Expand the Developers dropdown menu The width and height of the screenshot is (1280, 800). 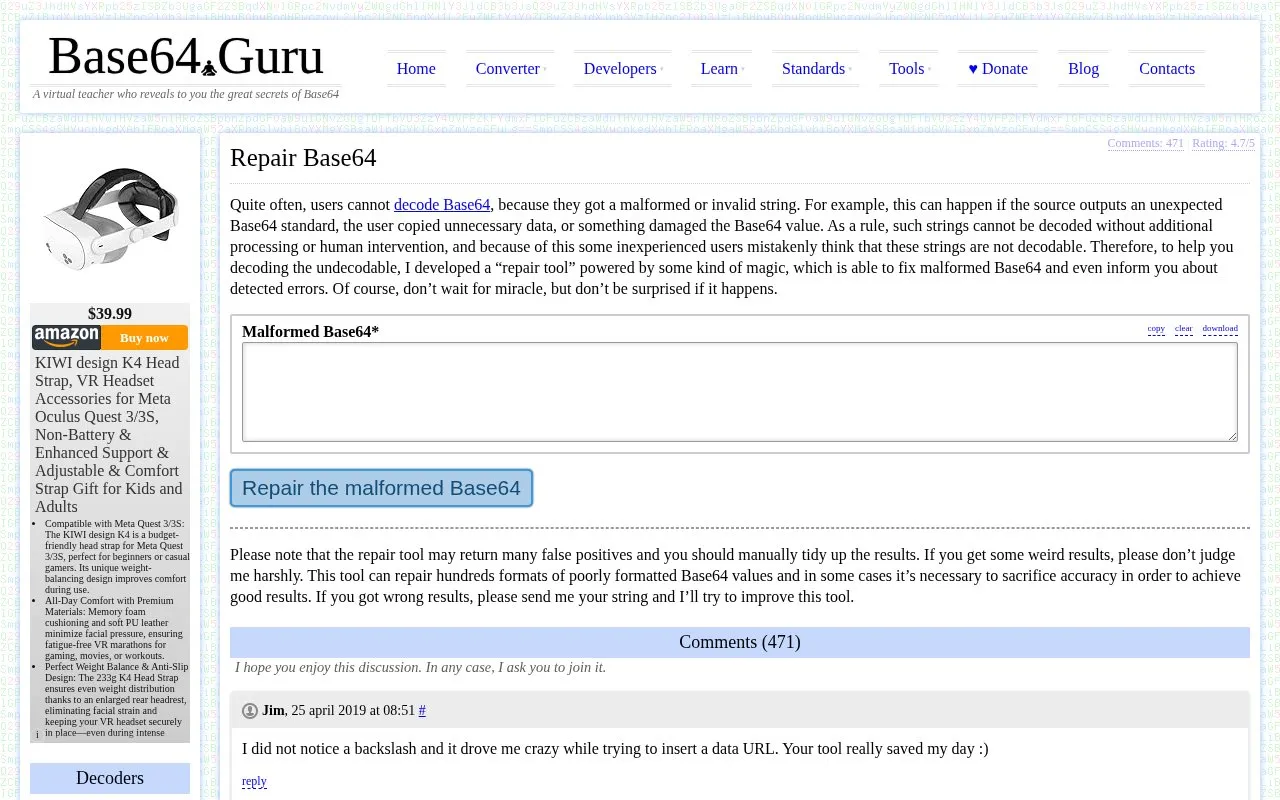tap(623, 69)
